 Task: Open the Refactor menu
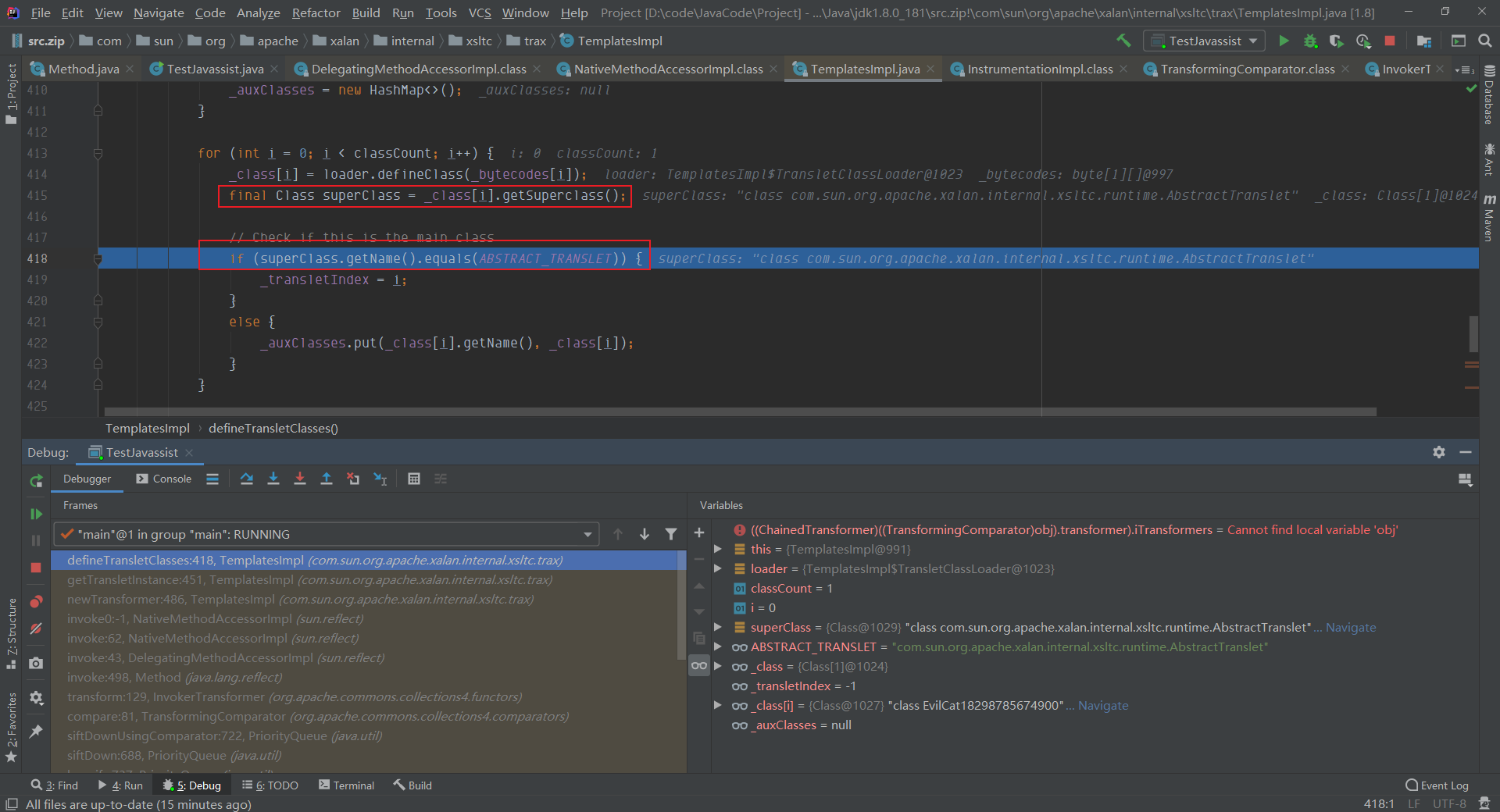[x=316, y=12]
